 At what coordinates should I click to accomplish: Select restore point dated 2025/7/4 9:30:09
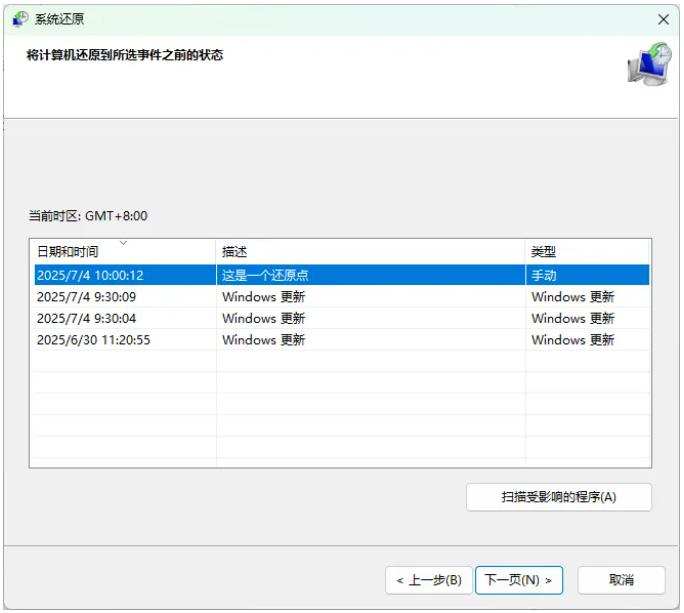86,297
